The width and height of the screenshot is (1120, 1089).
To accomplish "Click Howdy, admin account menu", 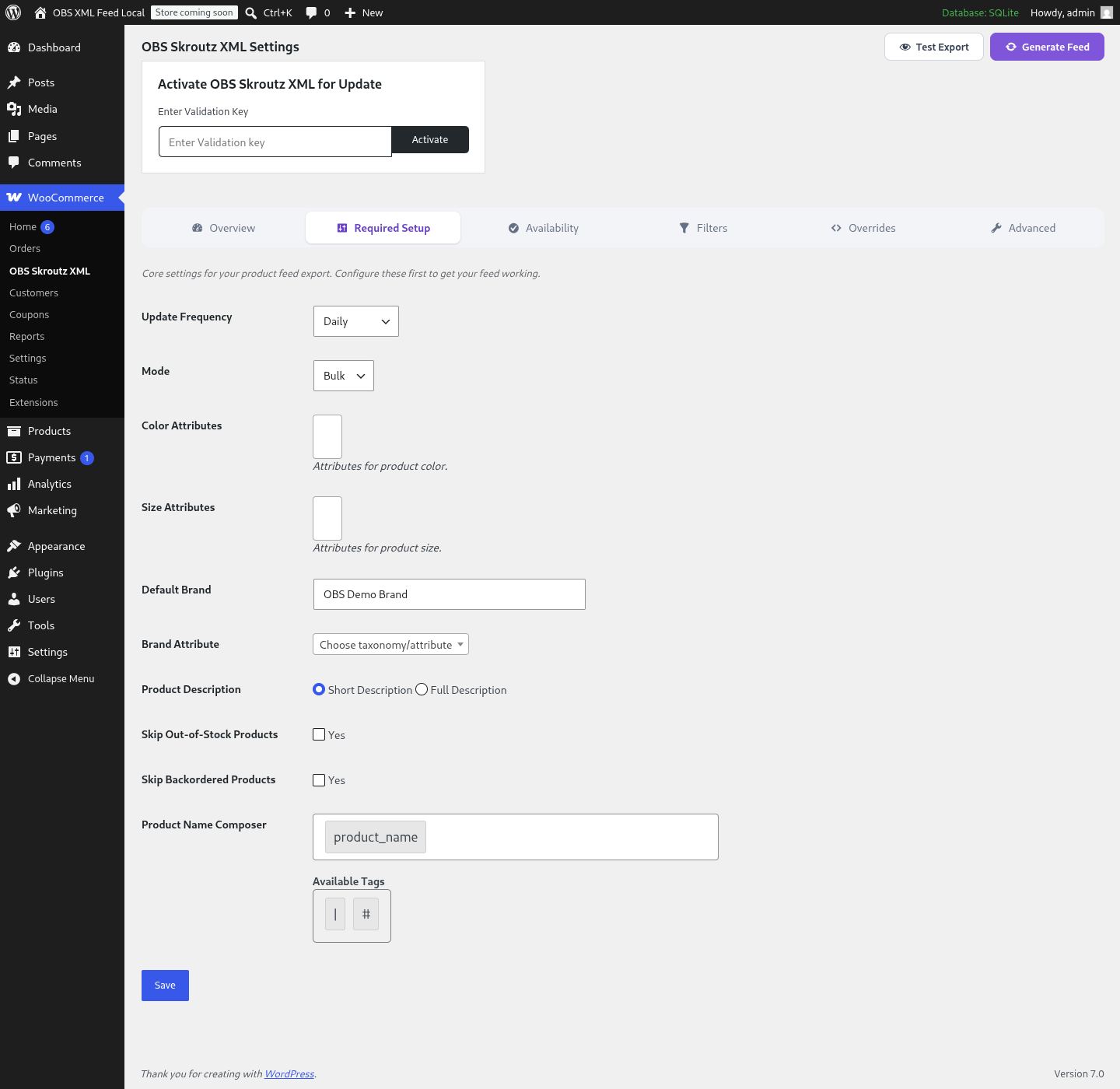I will pyautogui.click(x=1072, y=12).
